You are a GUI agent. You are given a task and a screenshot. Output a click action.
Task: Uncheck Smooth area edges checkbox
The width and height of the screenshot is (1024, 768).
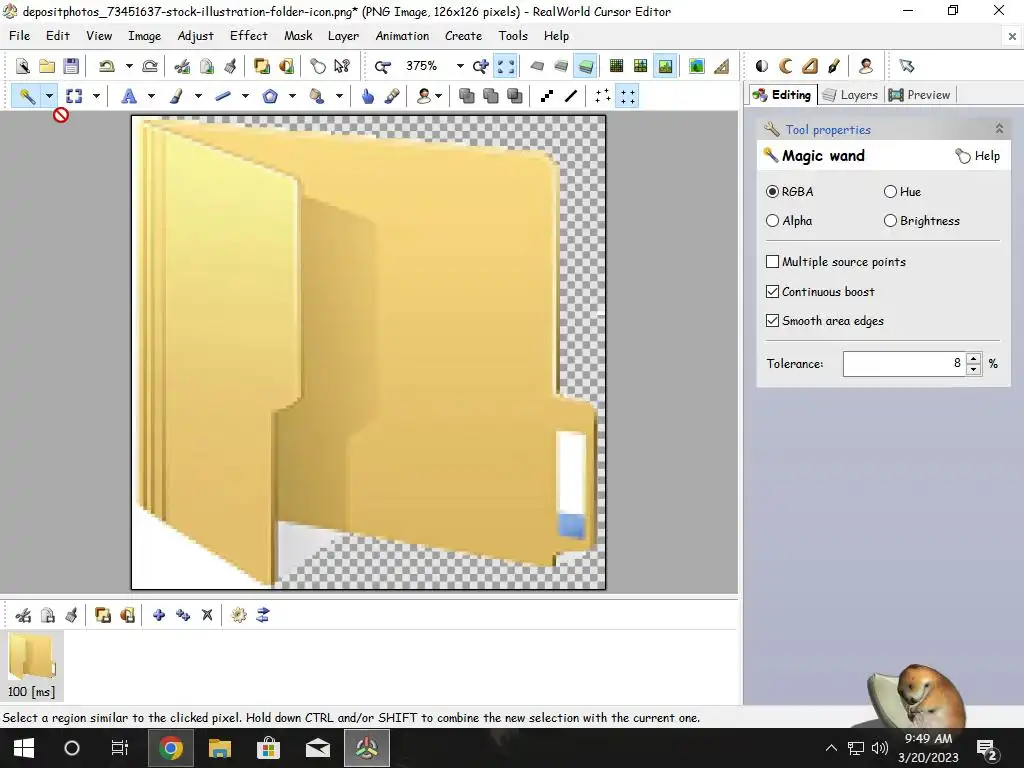point(773,321)
